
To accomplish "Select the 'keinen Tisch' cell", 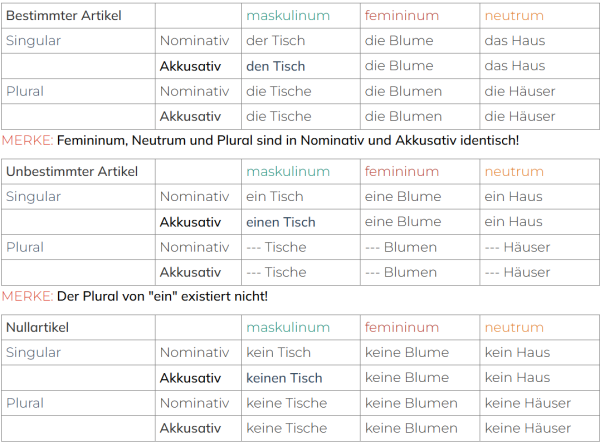I will coord(301,378).
